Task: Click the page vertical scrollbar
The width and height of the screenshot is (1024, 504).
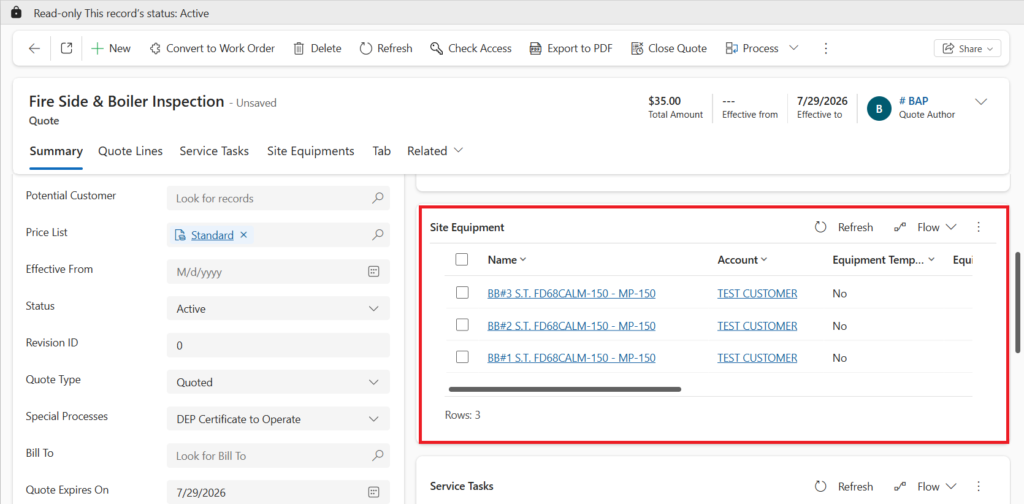Action: (1018, 302)
